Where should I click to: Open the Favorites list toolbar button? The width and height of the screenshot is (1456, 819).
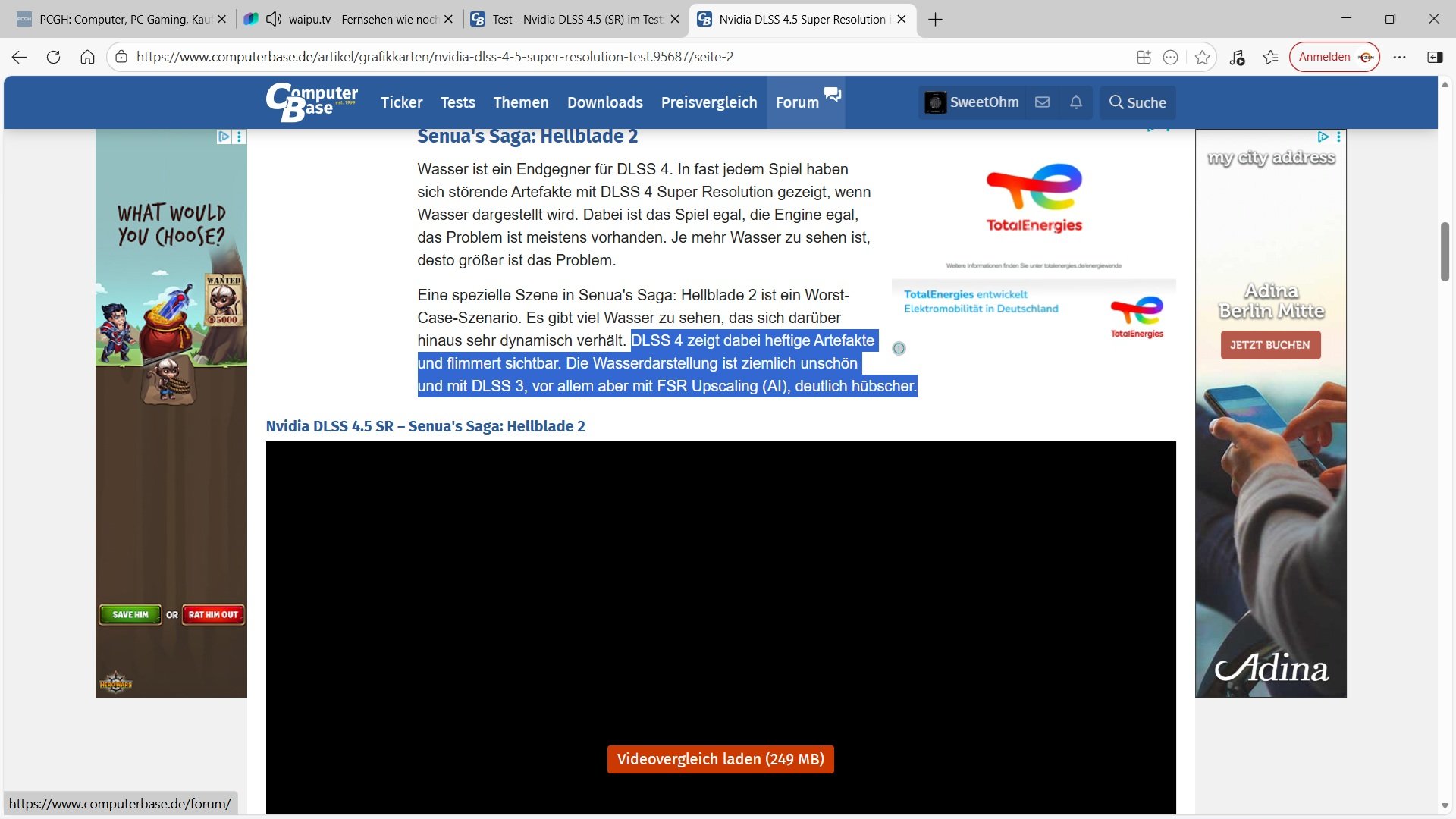[x=1270, y=57]
